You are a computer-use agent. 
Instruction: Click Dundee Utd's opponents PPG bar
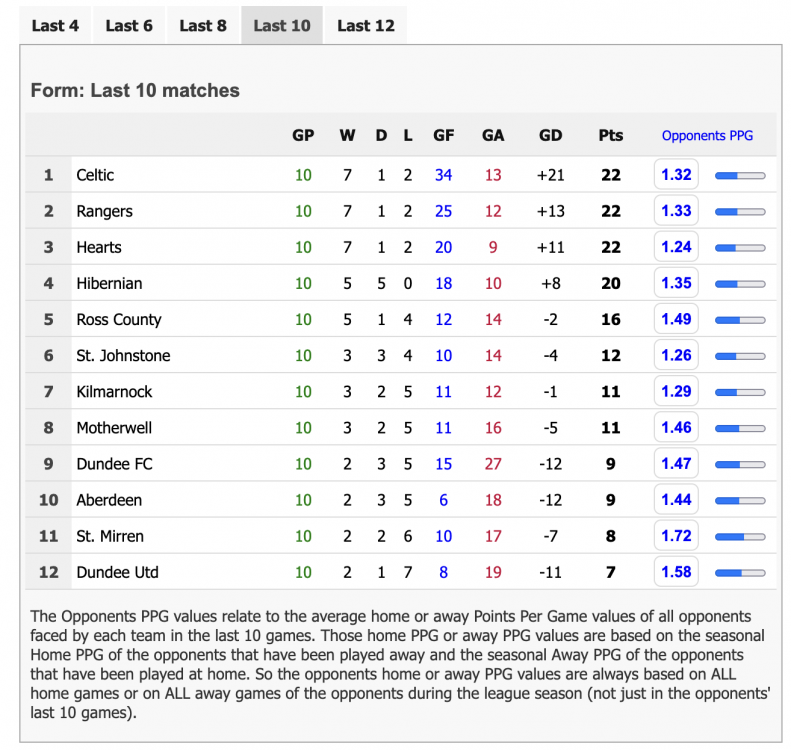click(740, 573)
